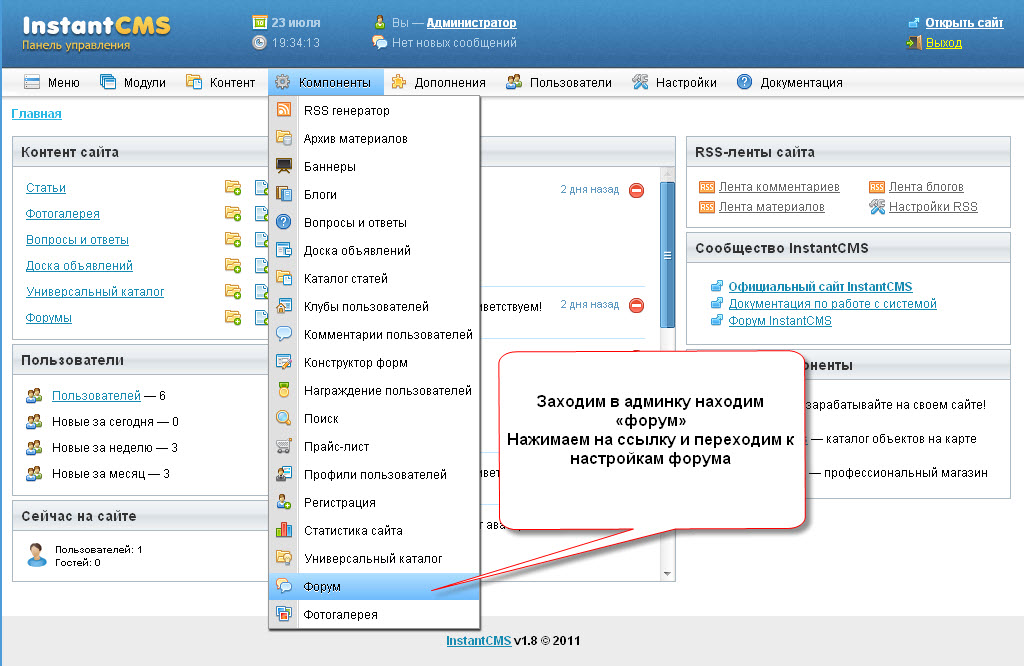Open the Пользователей link in the Пользователи panel
The image size is (1024, 666).
coord(96,396)
